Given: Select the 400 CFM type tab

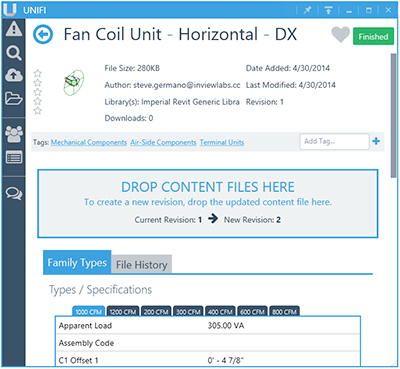Looking at the screenshot, I should coord(220,312).
